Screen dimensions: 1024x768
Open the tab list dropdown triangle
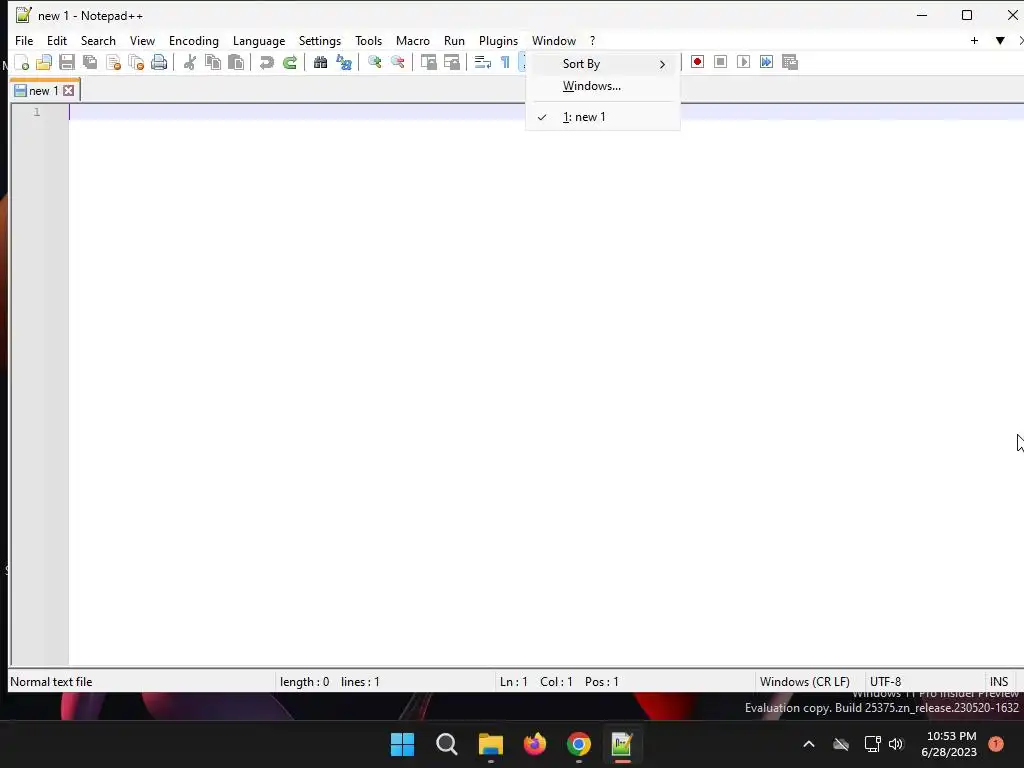coord(1000,40)
